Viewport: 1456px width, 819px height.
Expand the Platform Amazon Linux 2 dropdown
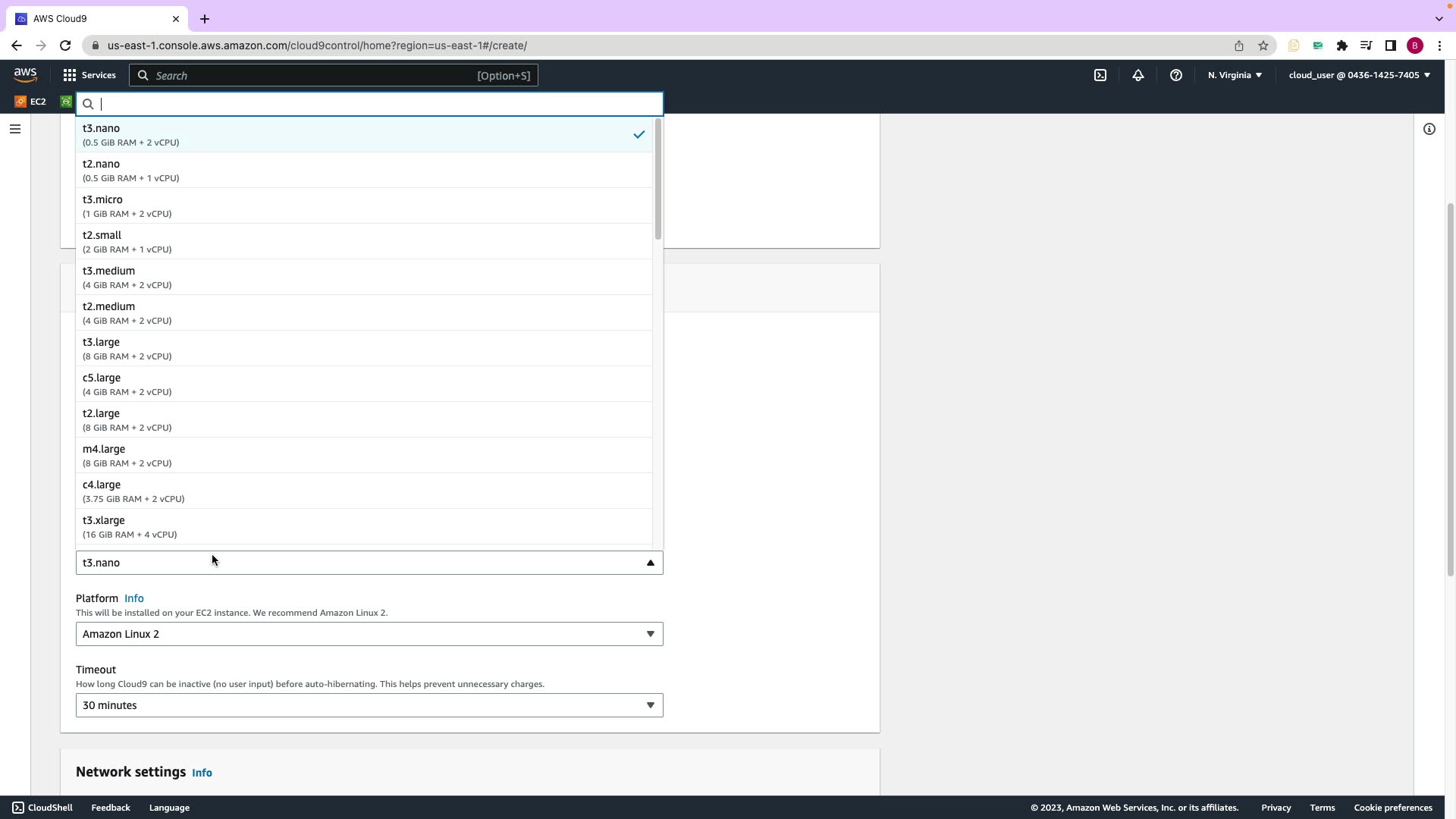point(369,634)
